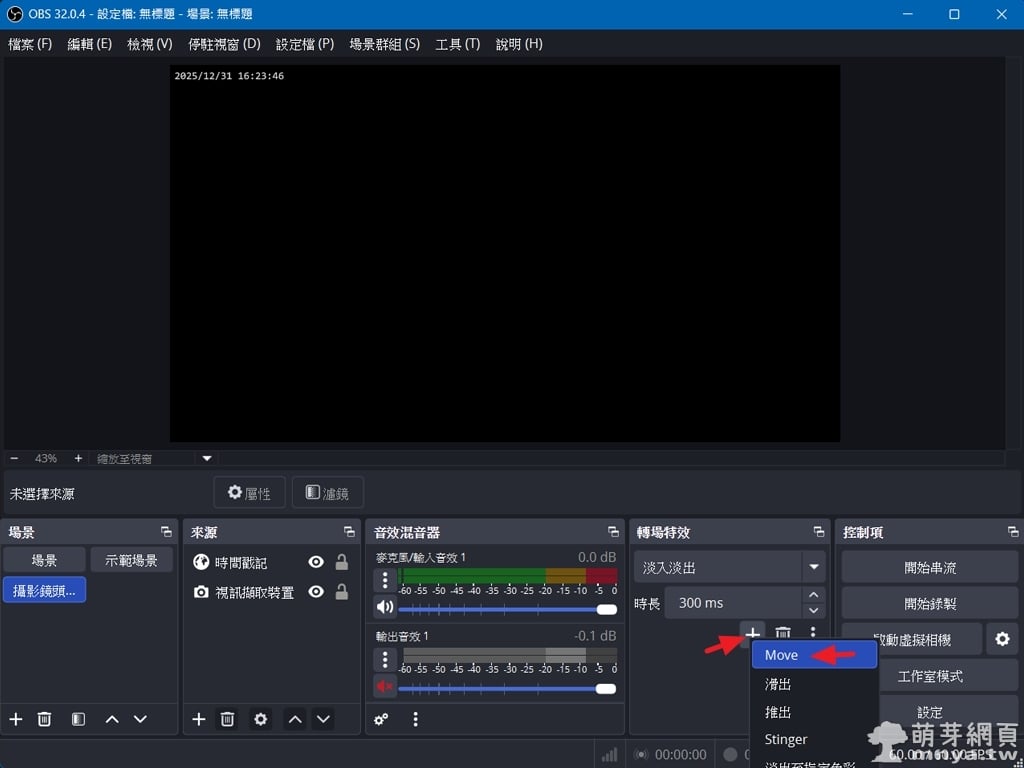This screenshot has height=768, width=1024.
Task: Toggle the lock for 視訊擷取裝置 source
Action: (341, 592)
